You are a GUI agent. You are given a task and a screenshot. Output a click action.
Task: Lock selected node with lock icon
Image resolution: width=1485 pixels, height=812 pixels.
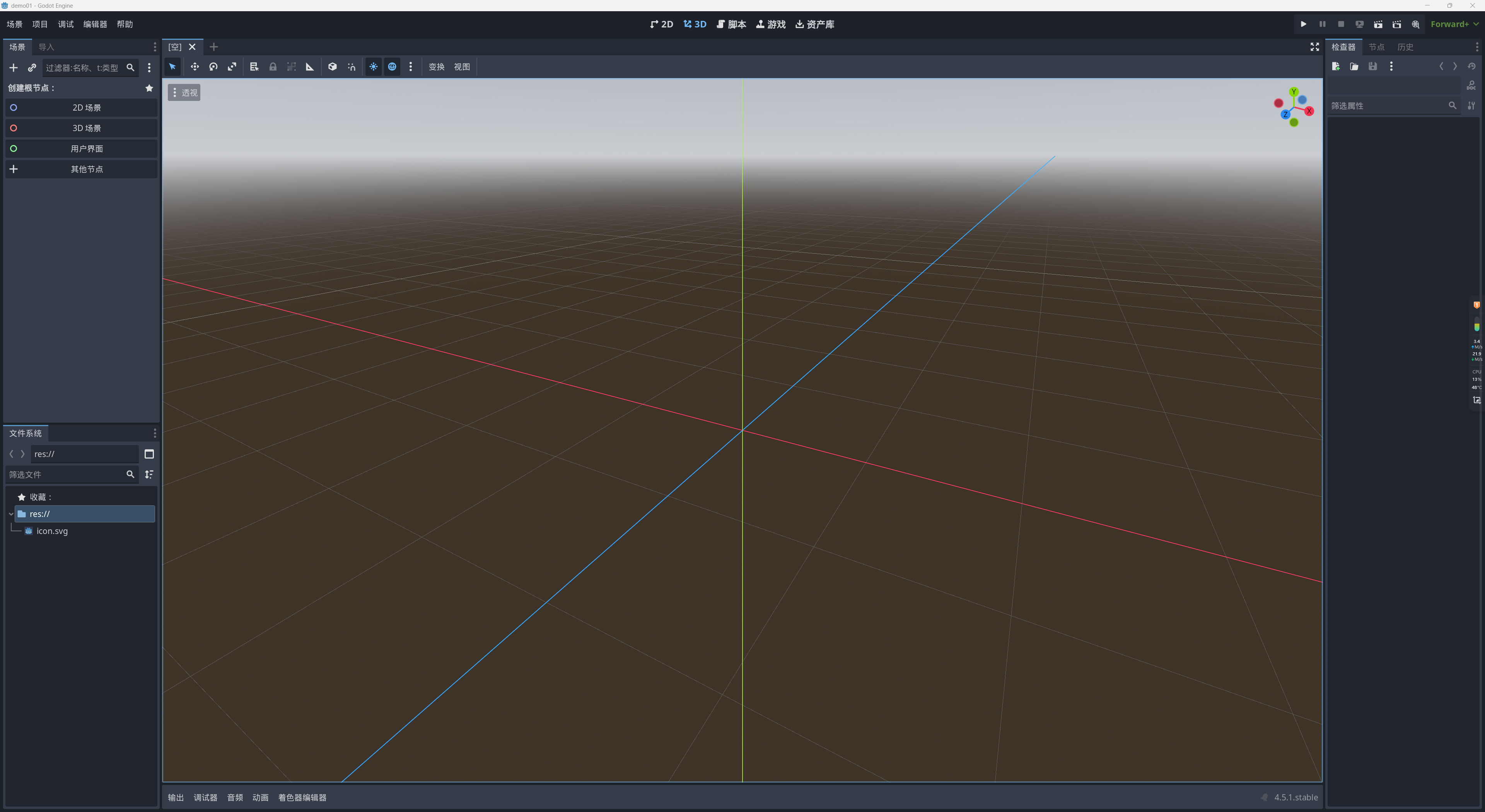(273, 67)
